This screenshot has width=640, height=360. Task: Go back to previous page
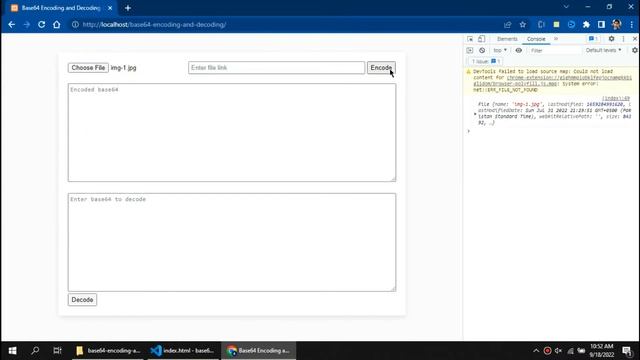point(11,24)
